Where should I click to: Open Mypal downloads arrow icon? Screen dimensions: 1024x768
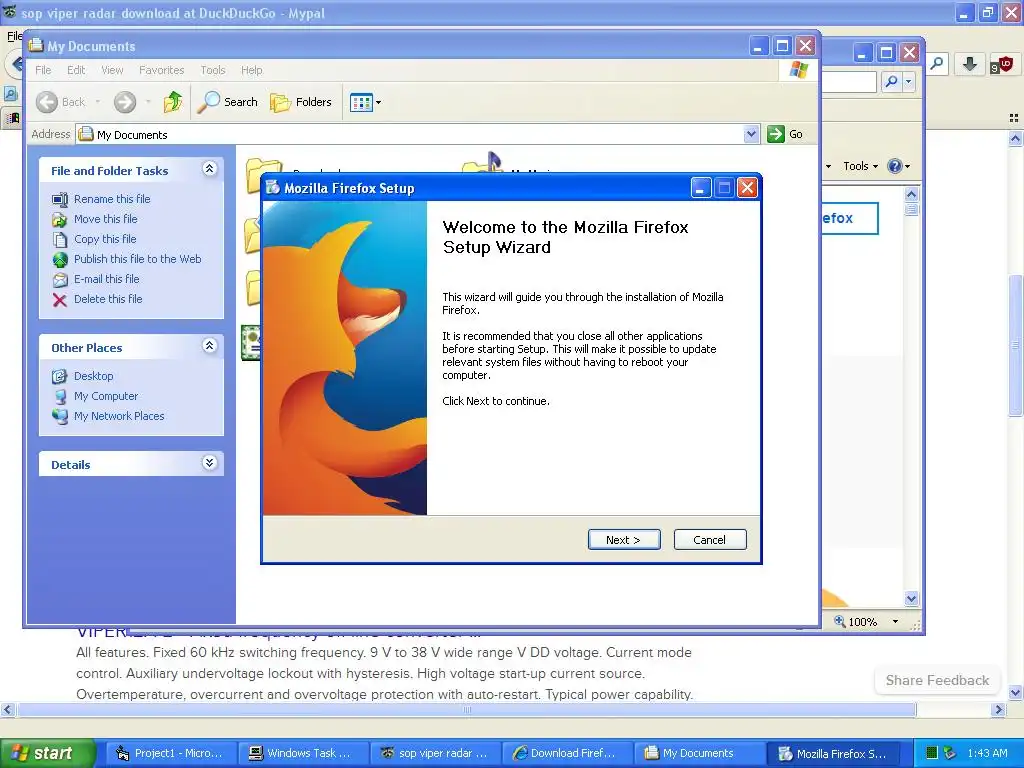coord(970,64)
